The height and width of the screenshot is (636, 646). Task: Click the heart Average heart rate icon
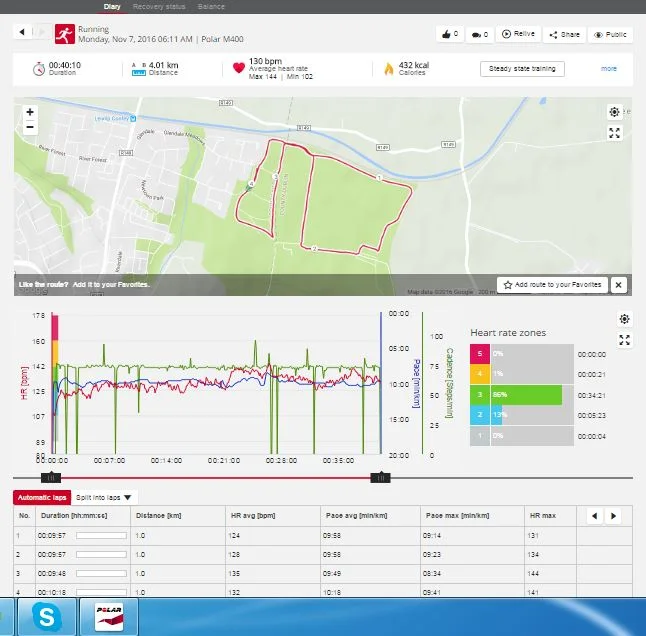239,68
